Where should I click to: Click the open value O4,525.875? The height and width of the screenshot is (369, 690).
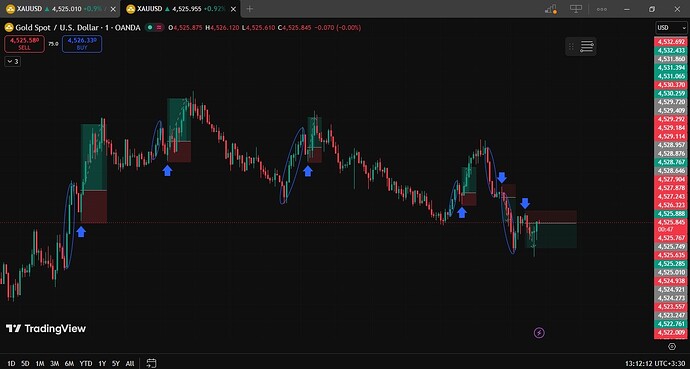coord(185,28)
